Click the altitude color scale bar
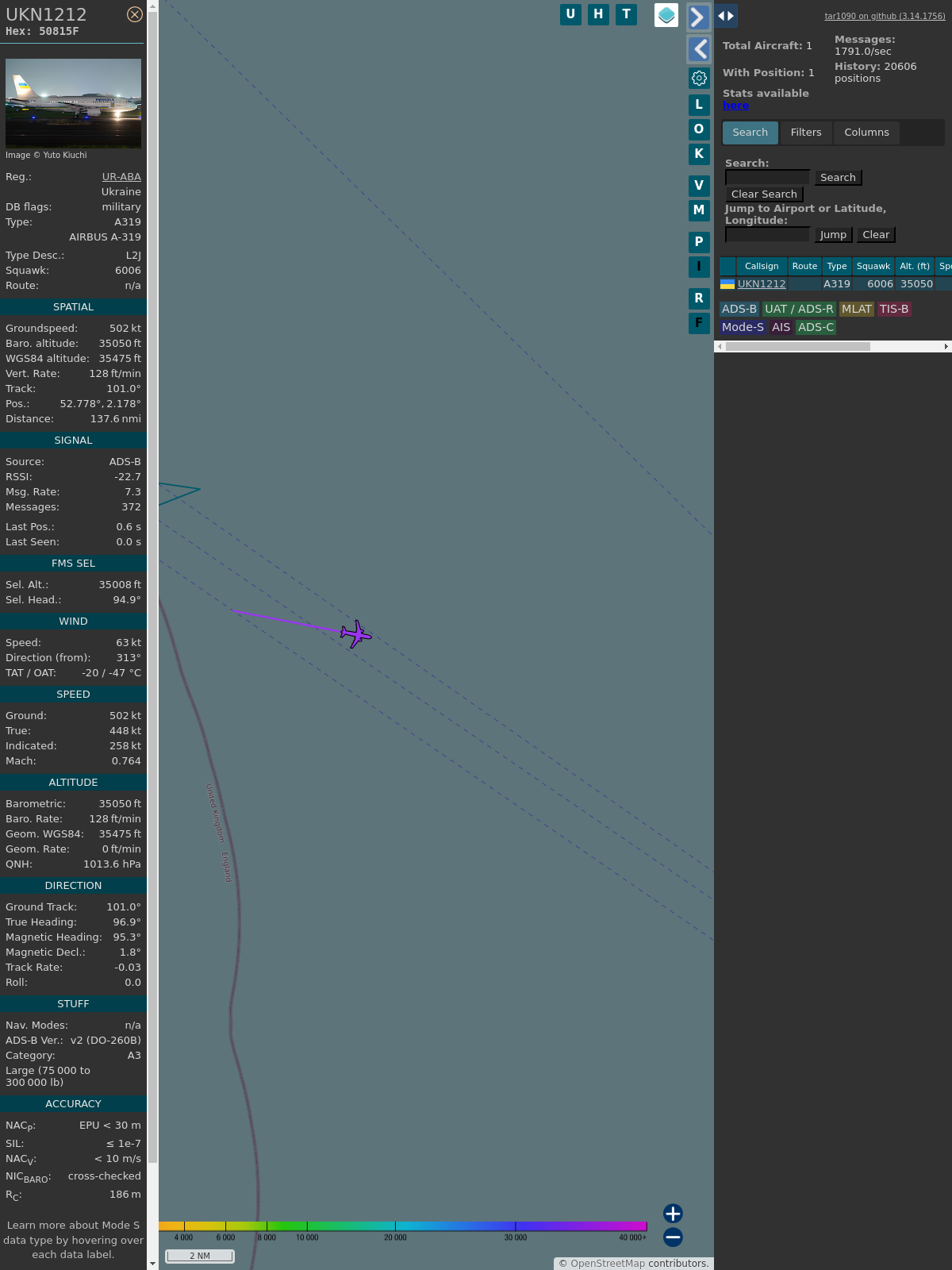 (x=403, y=1226)
